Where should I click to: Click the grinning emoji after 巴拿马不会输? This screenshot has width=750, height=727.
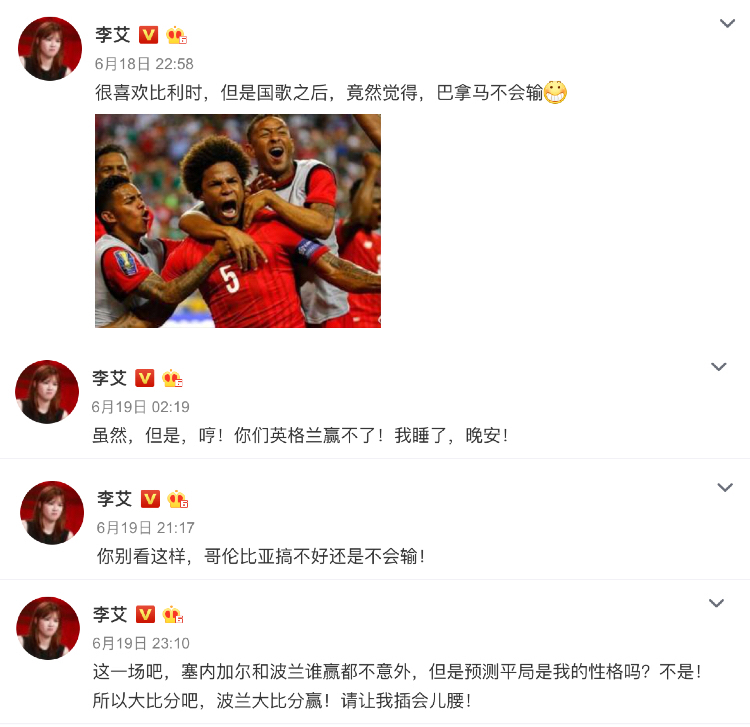coord(555,92)
